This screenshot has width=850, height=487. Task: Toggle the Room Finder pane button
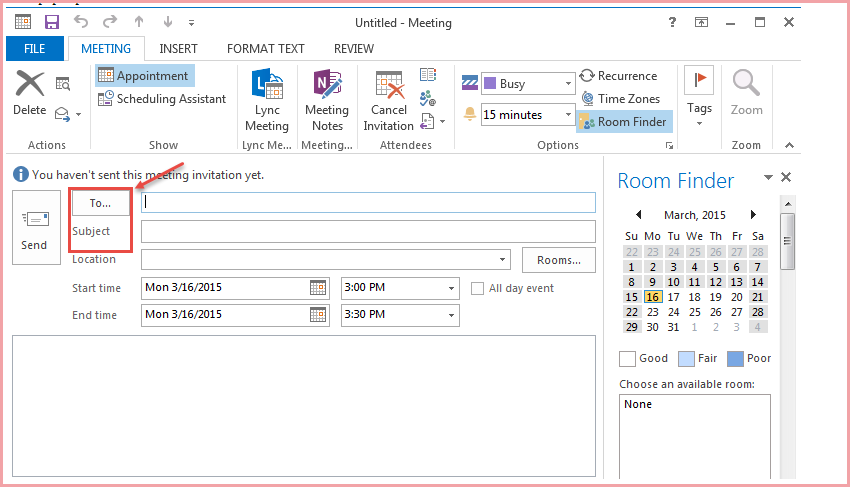(624, 122)
